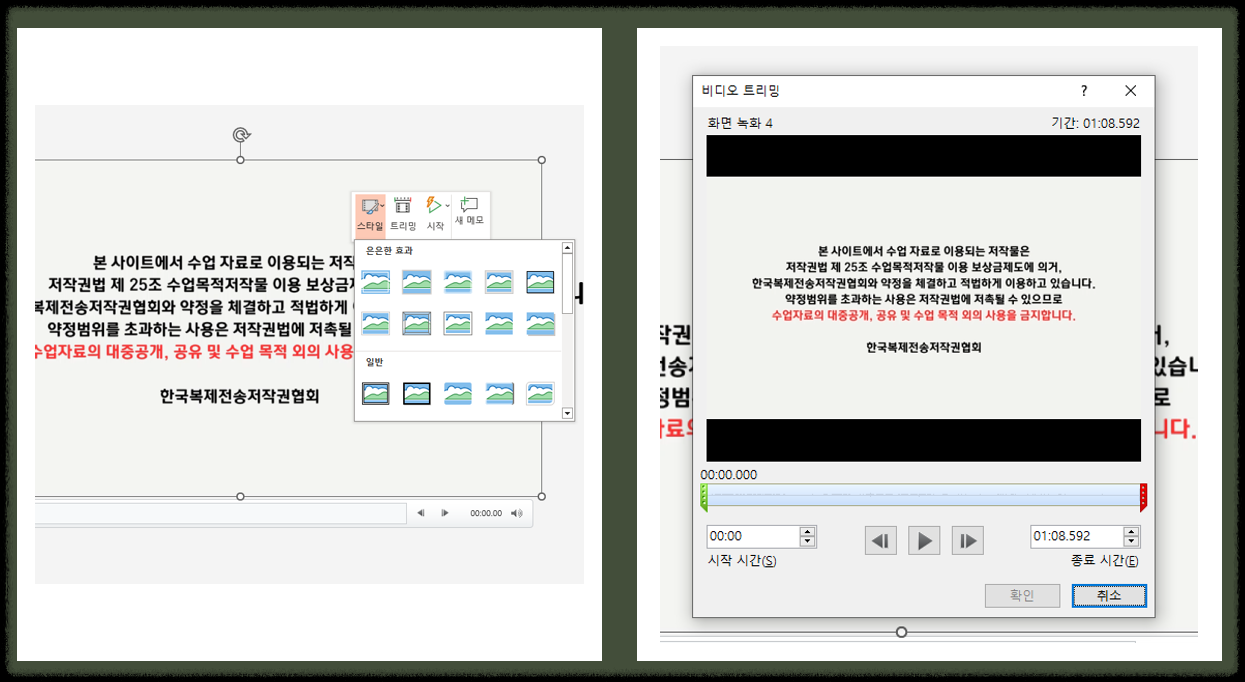Step forward one frame in trim dialog
1245x682 pixels.
(x=966, y=540)
